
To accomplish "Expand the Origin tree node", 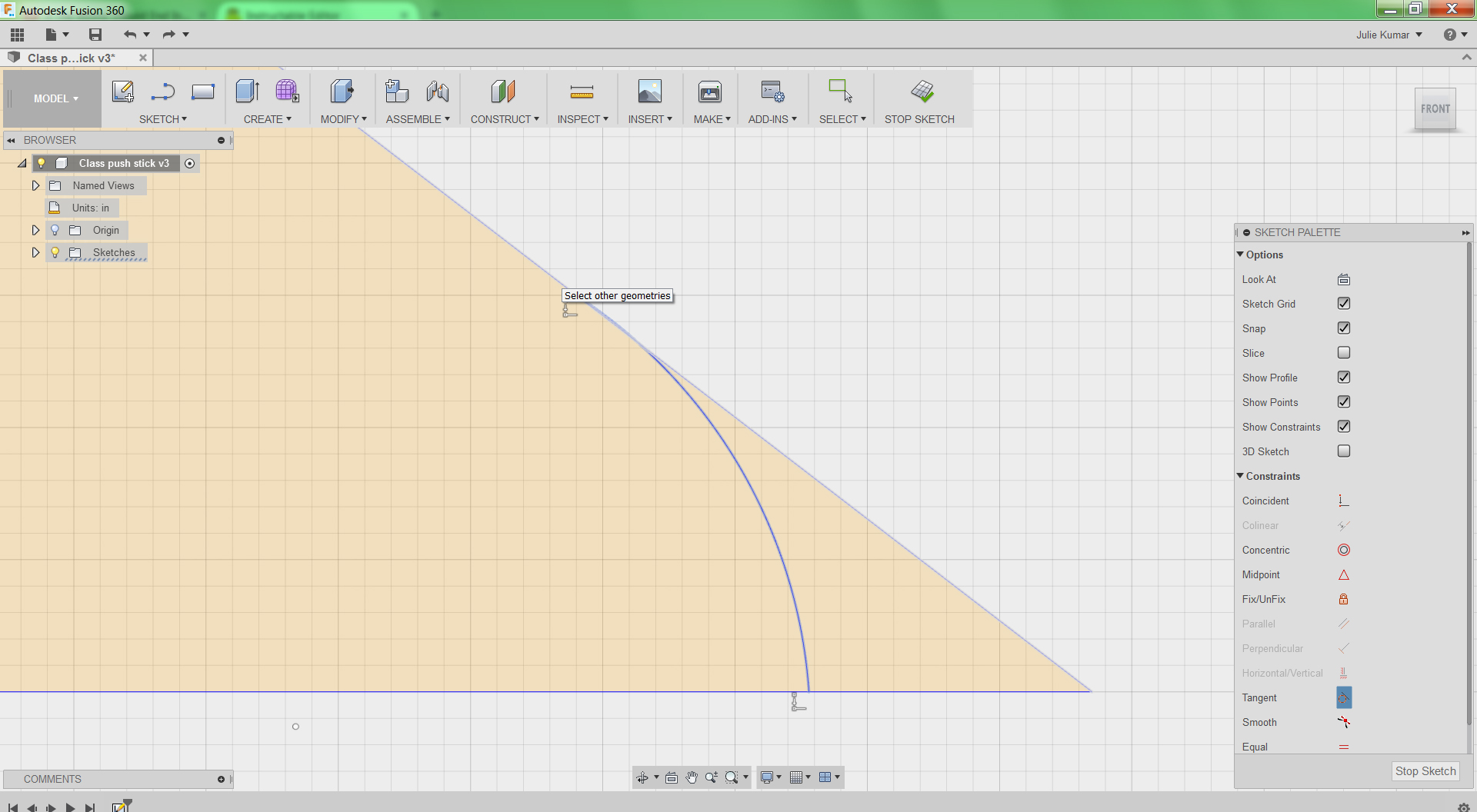I will [x=35, y=230].
